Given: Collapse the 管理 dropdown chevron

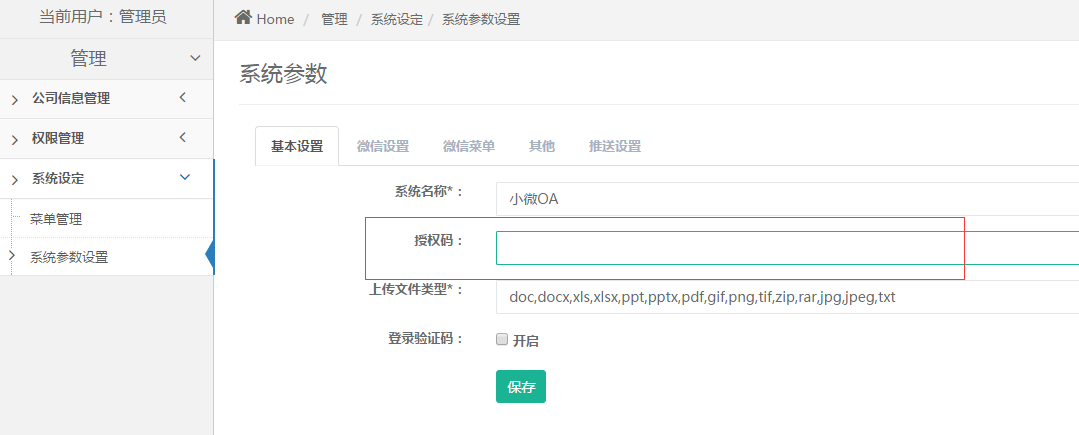Looking at the screenshot, I should point(195,58).
